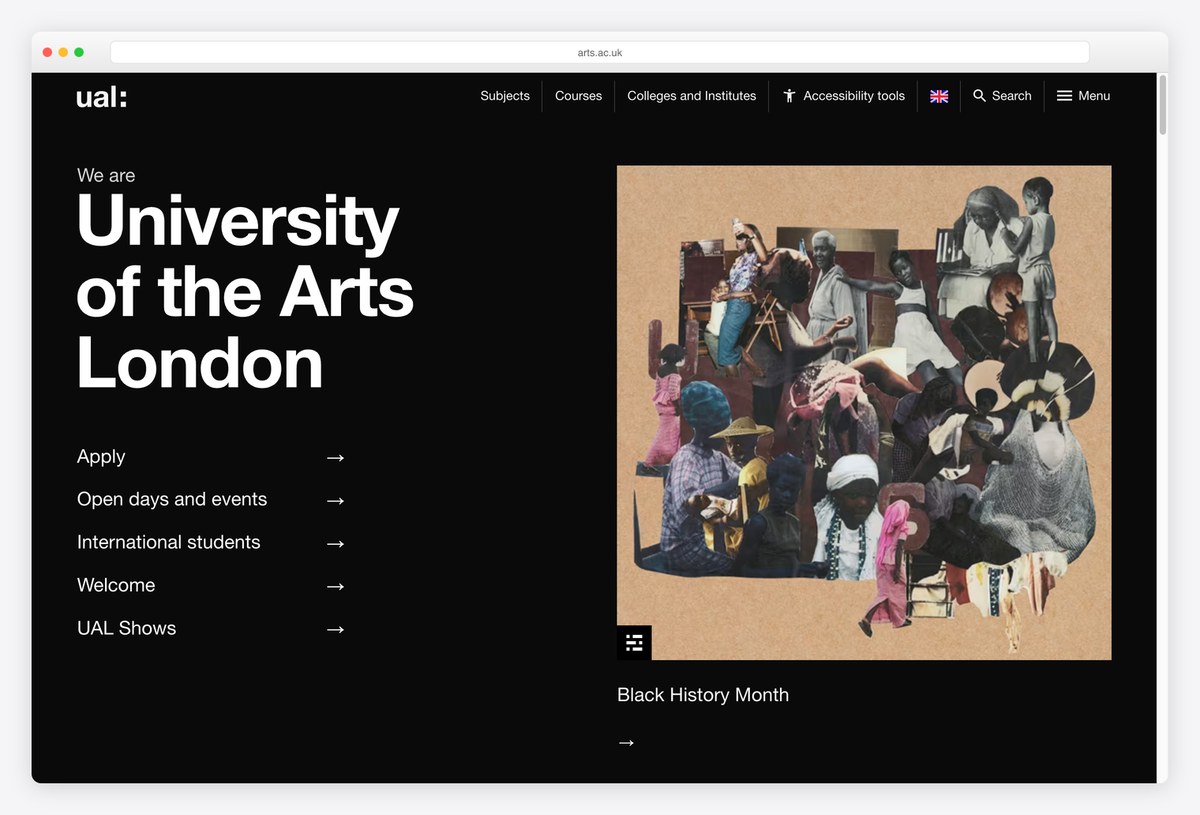Open the Black History Month title link
This screenshot has width=1200, height=815.
tap(703, 695)
